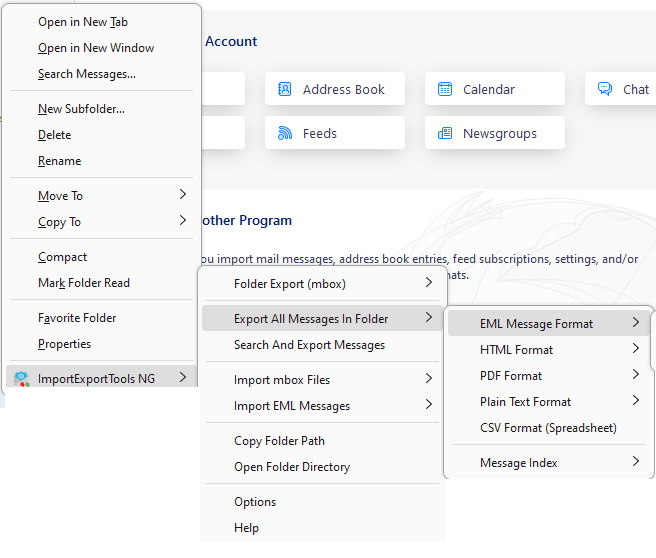Open the Feeds button
Screen dimensions: 656x558
335,133
